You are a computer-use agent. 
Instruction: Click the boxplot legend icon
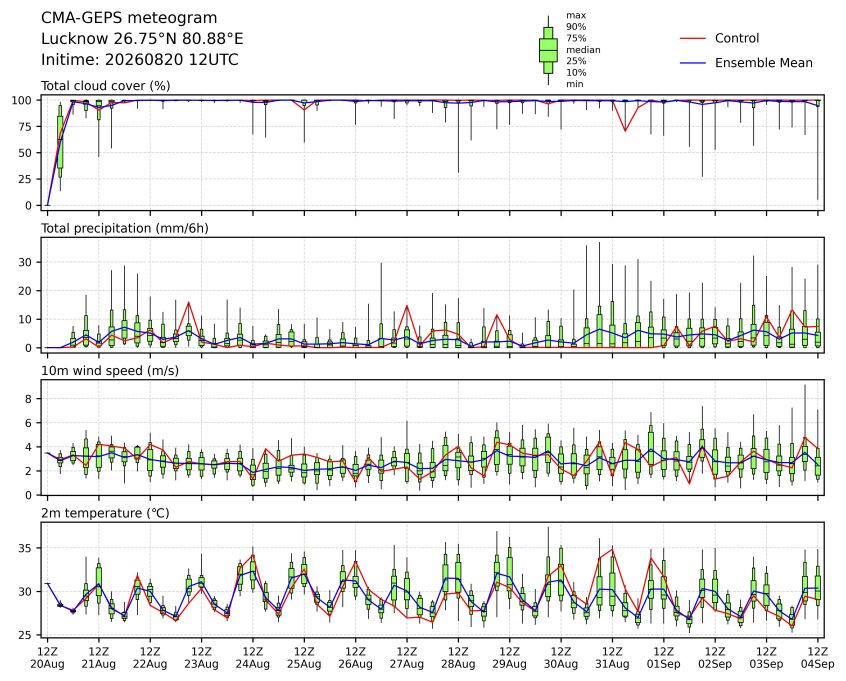coord(548,50)
